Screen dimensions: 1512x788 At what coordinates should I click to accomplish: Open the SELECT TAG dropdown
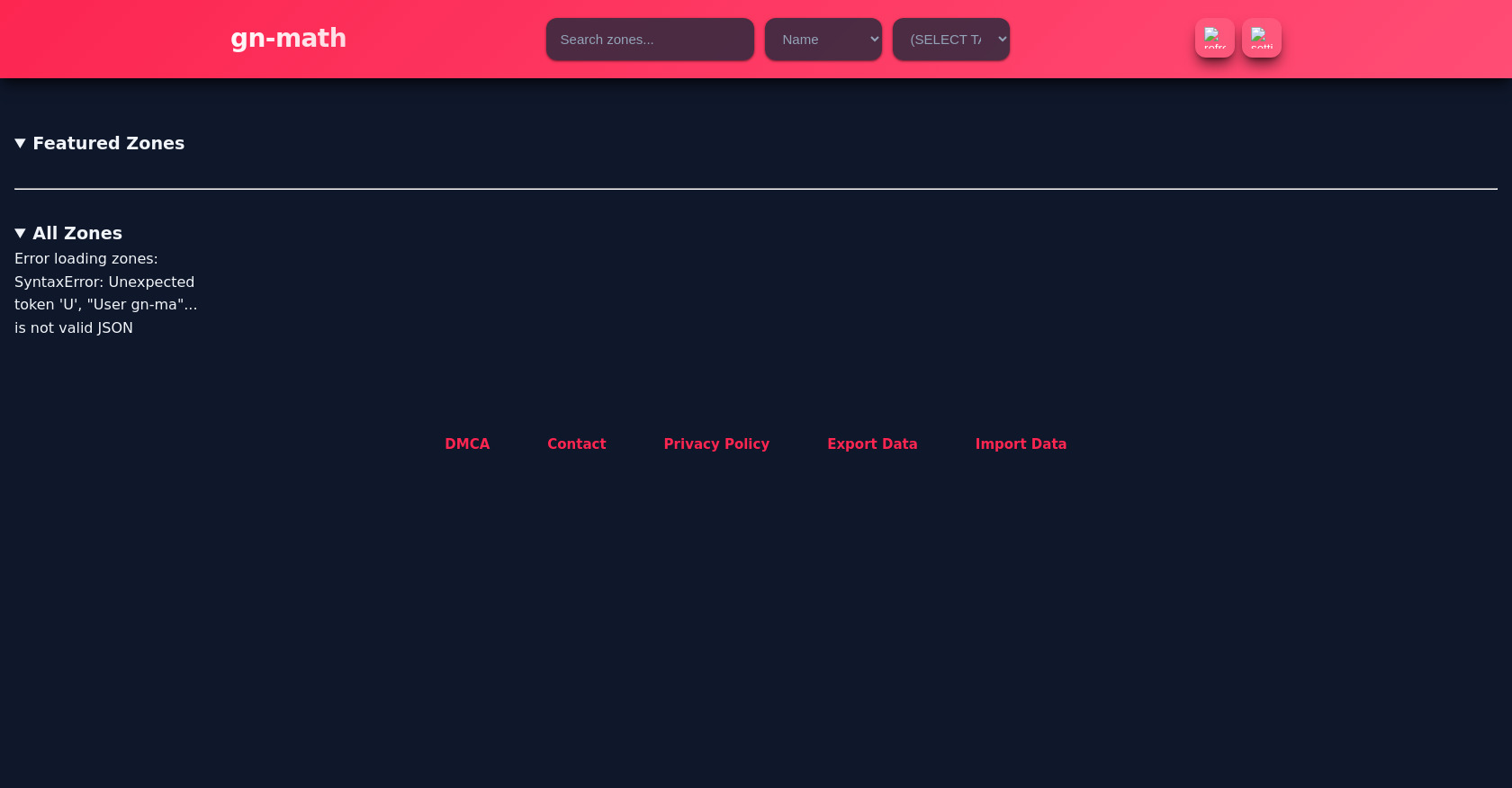pos(949,40)
